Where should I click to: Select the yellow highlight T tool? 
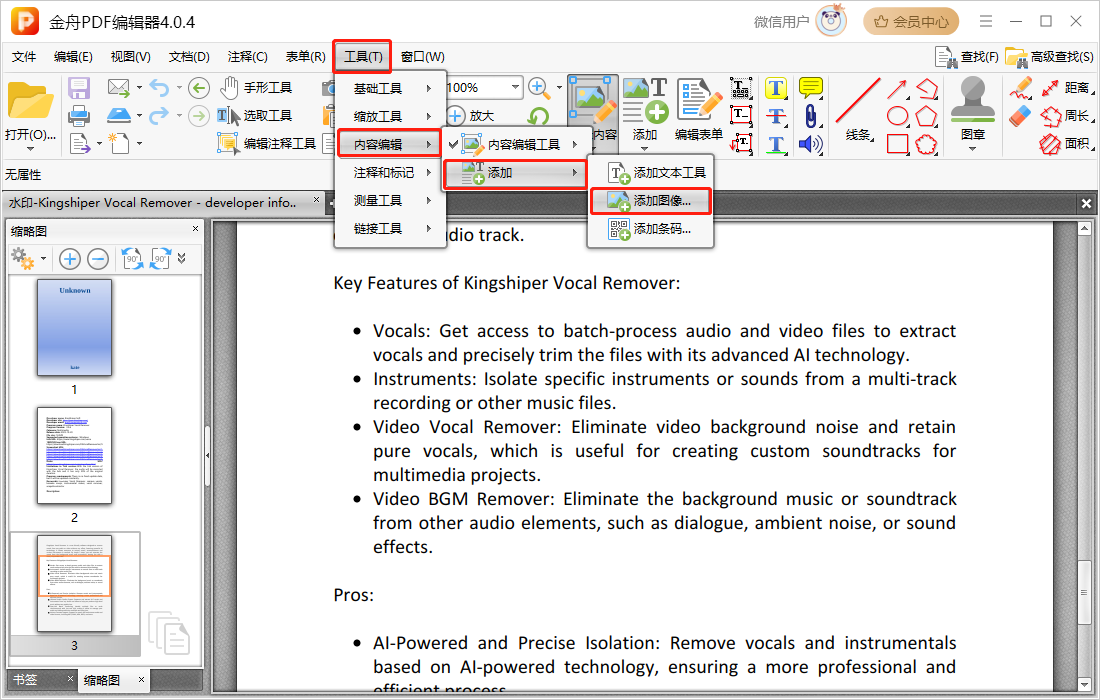775,88
